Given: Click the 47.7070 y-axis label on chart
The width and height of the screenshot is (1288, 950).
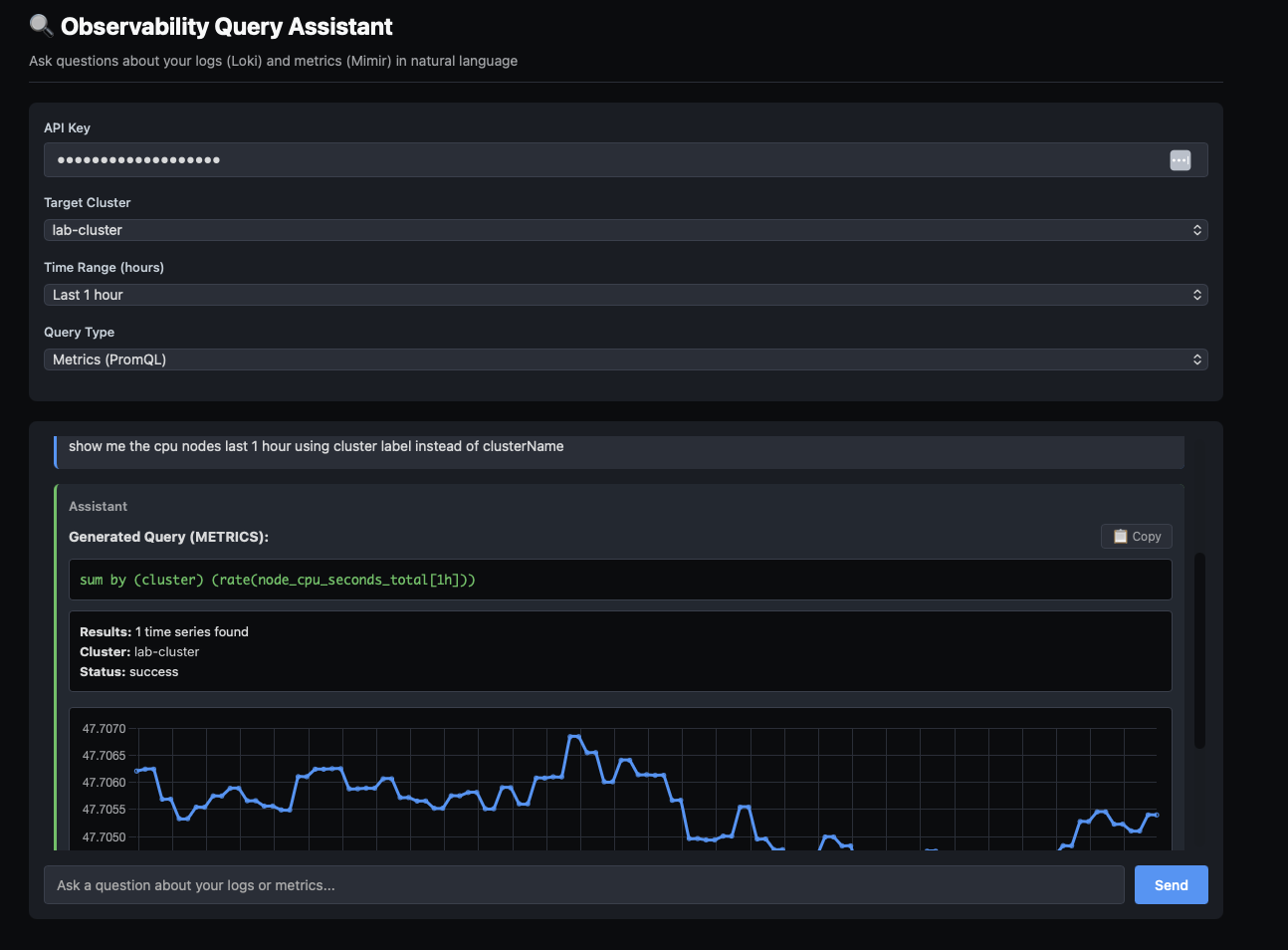Looking at the screenshot, I should pos(104,729).
